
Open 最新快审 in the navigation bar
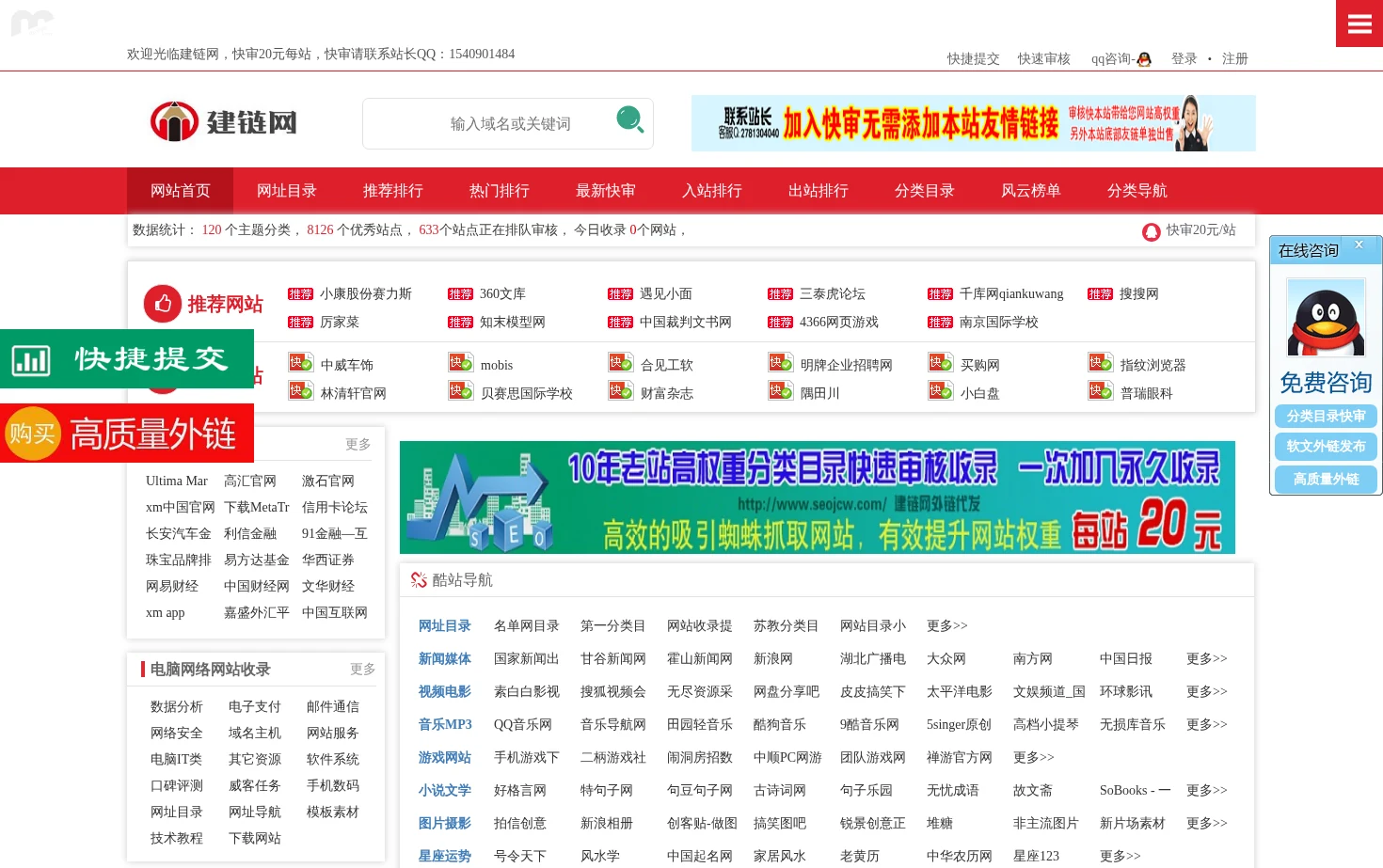605,191
